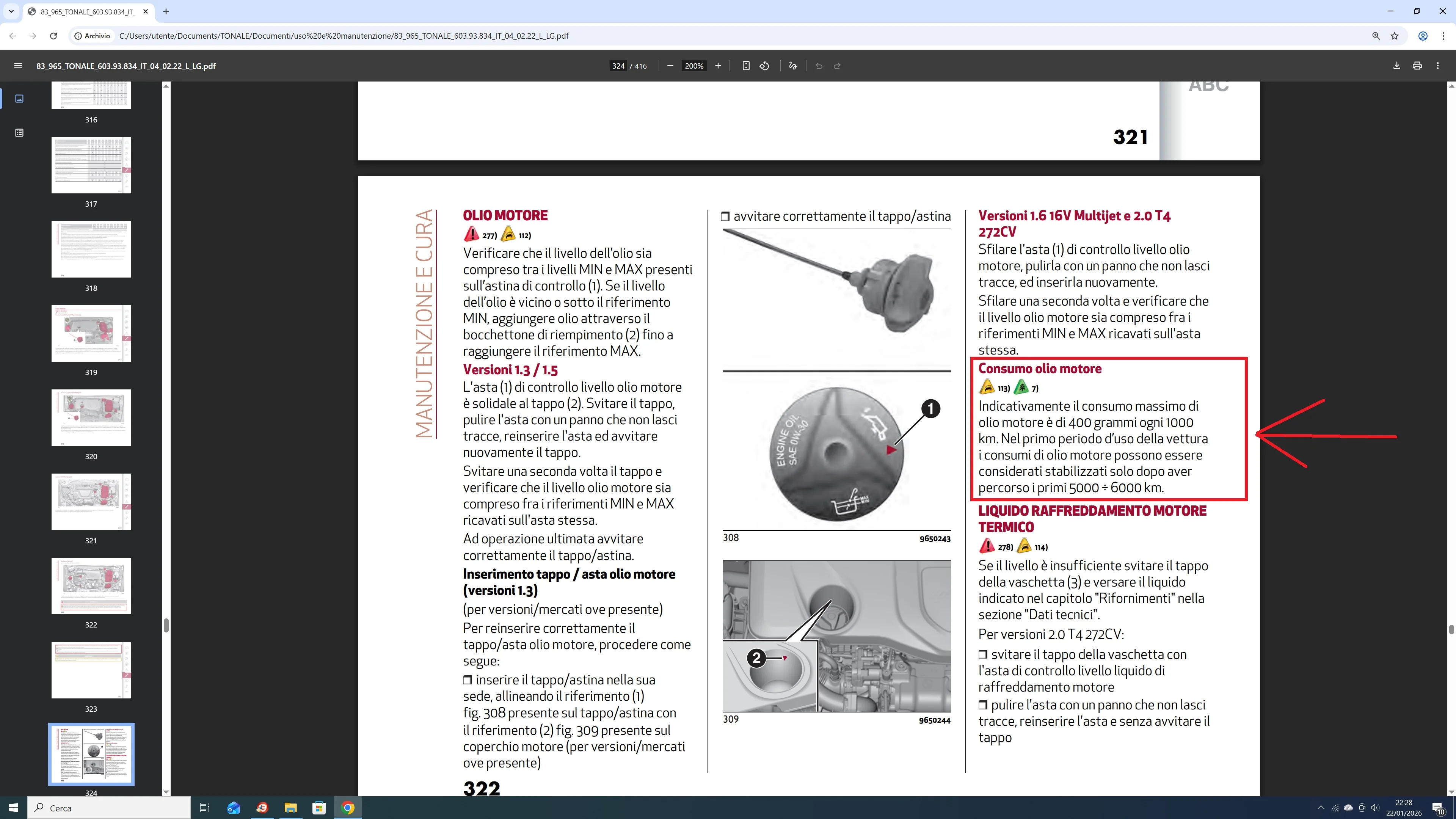View site info for Archivio file
This screenshot has height=819, width=1456.
(92, 36)
